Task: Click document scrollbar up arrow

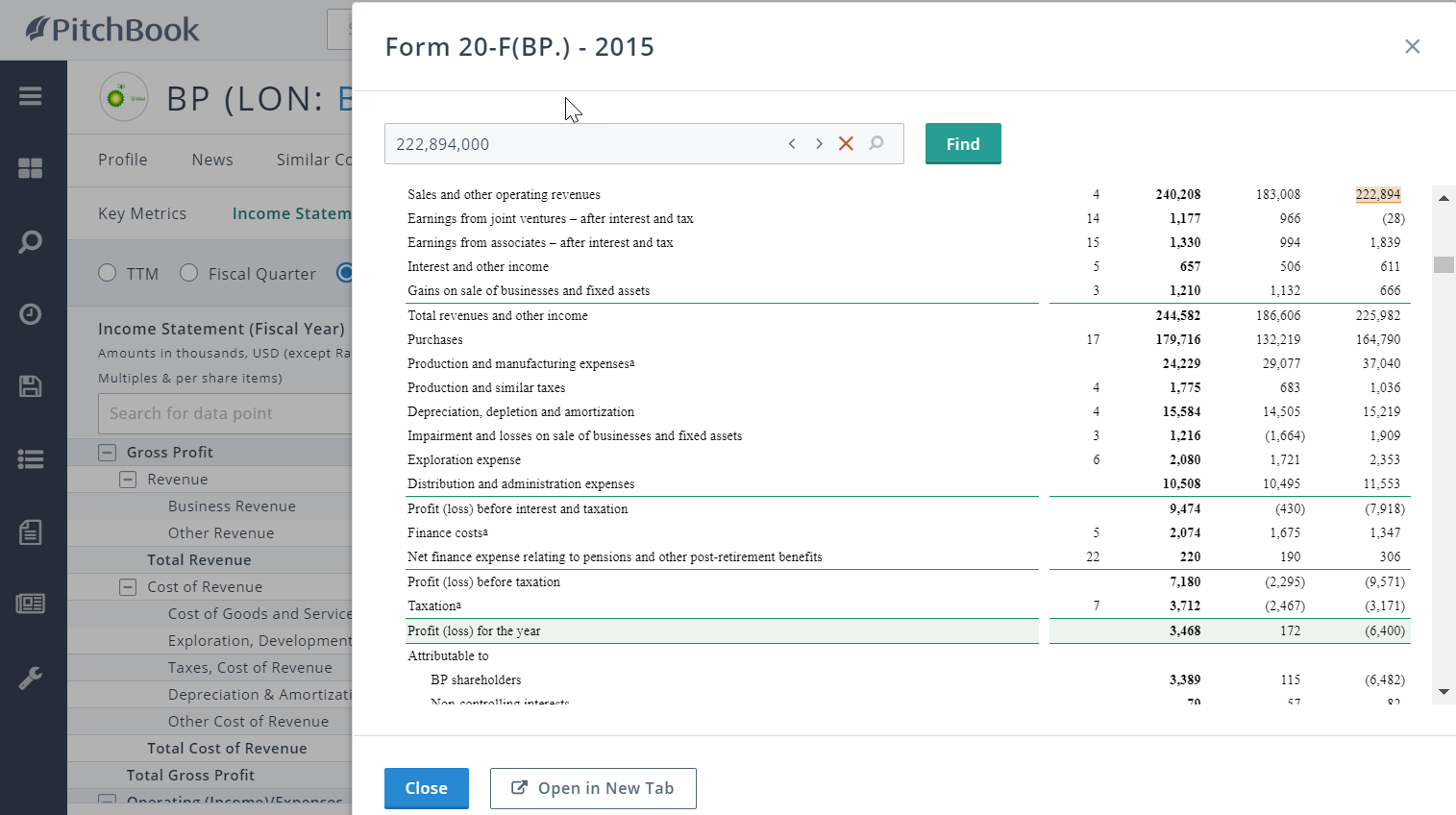Action: (x=1444, y=197)
